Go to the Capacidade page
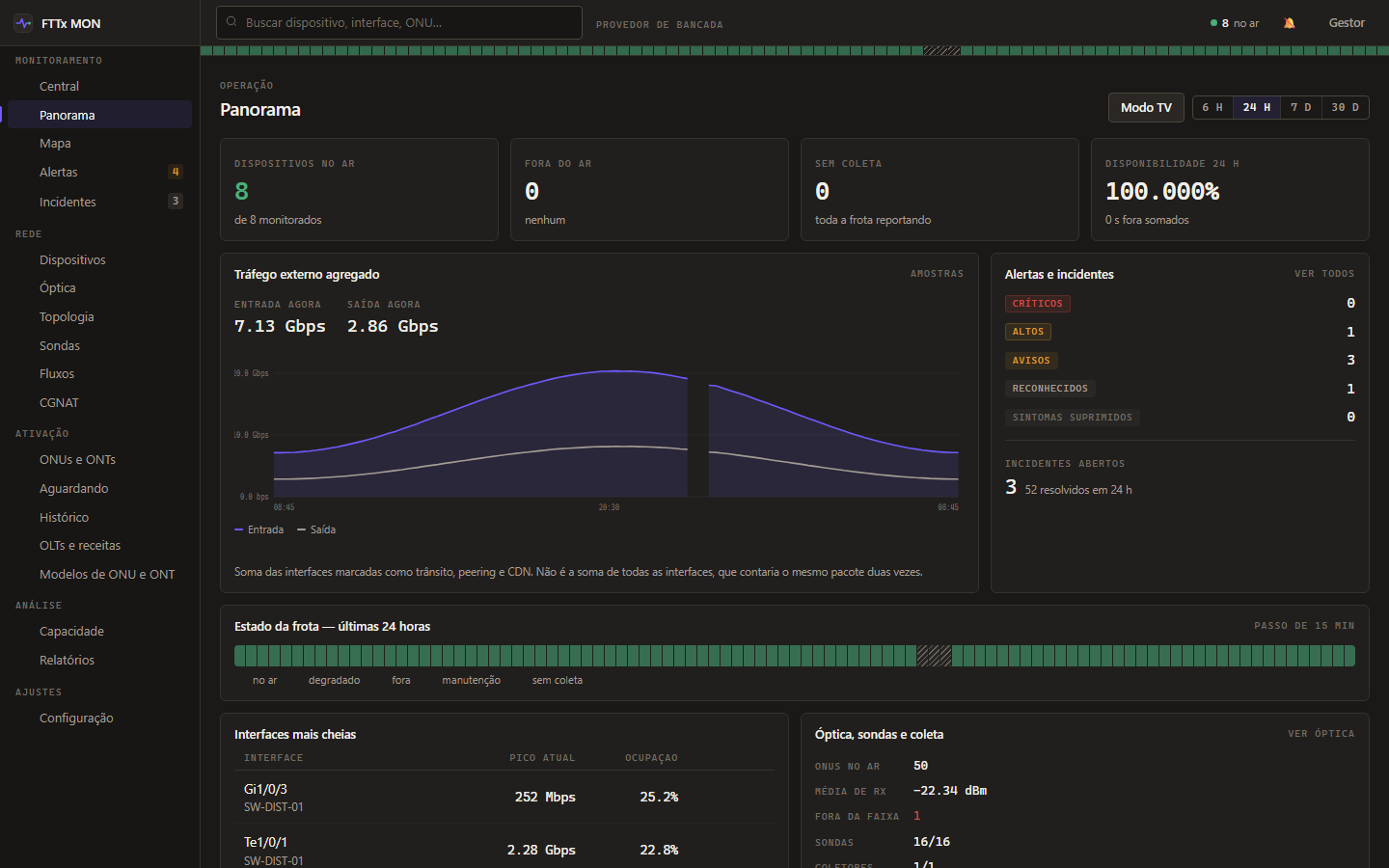Image resolution: width=1389 pixels, height=868 pixels. pos(99,631)
